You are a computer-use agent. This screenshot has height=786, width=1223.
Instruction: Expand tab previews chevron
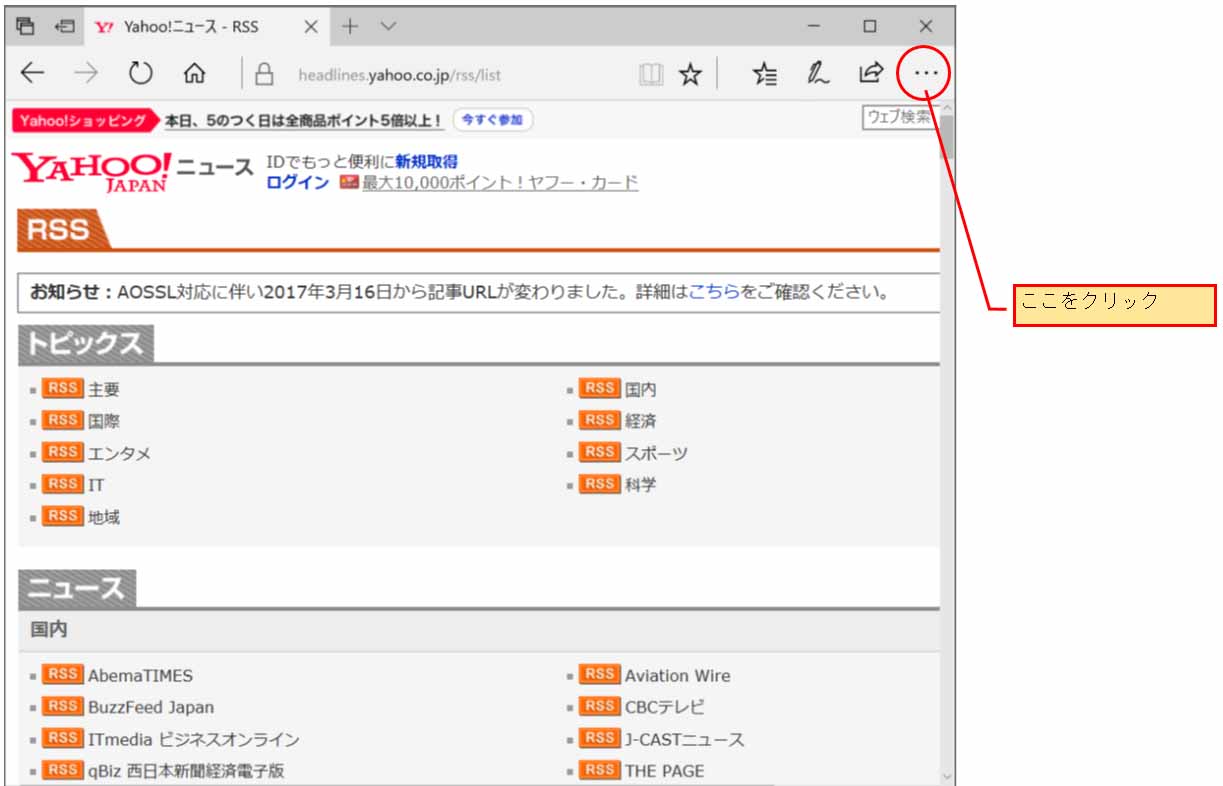(389, 26)
